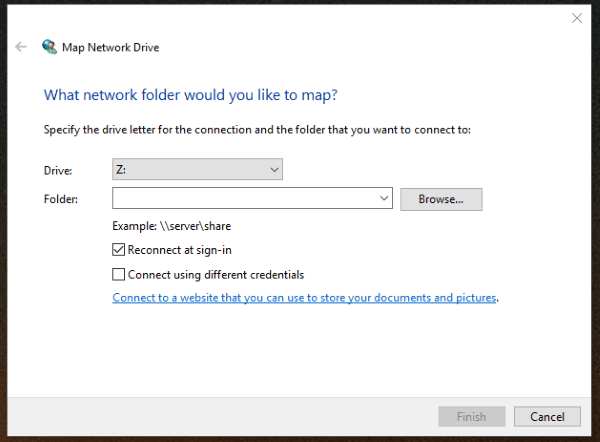Viewport: 600px width, 442px height.
Task: Click the 'Folder:' field label
Action: [x=60, y=199]
